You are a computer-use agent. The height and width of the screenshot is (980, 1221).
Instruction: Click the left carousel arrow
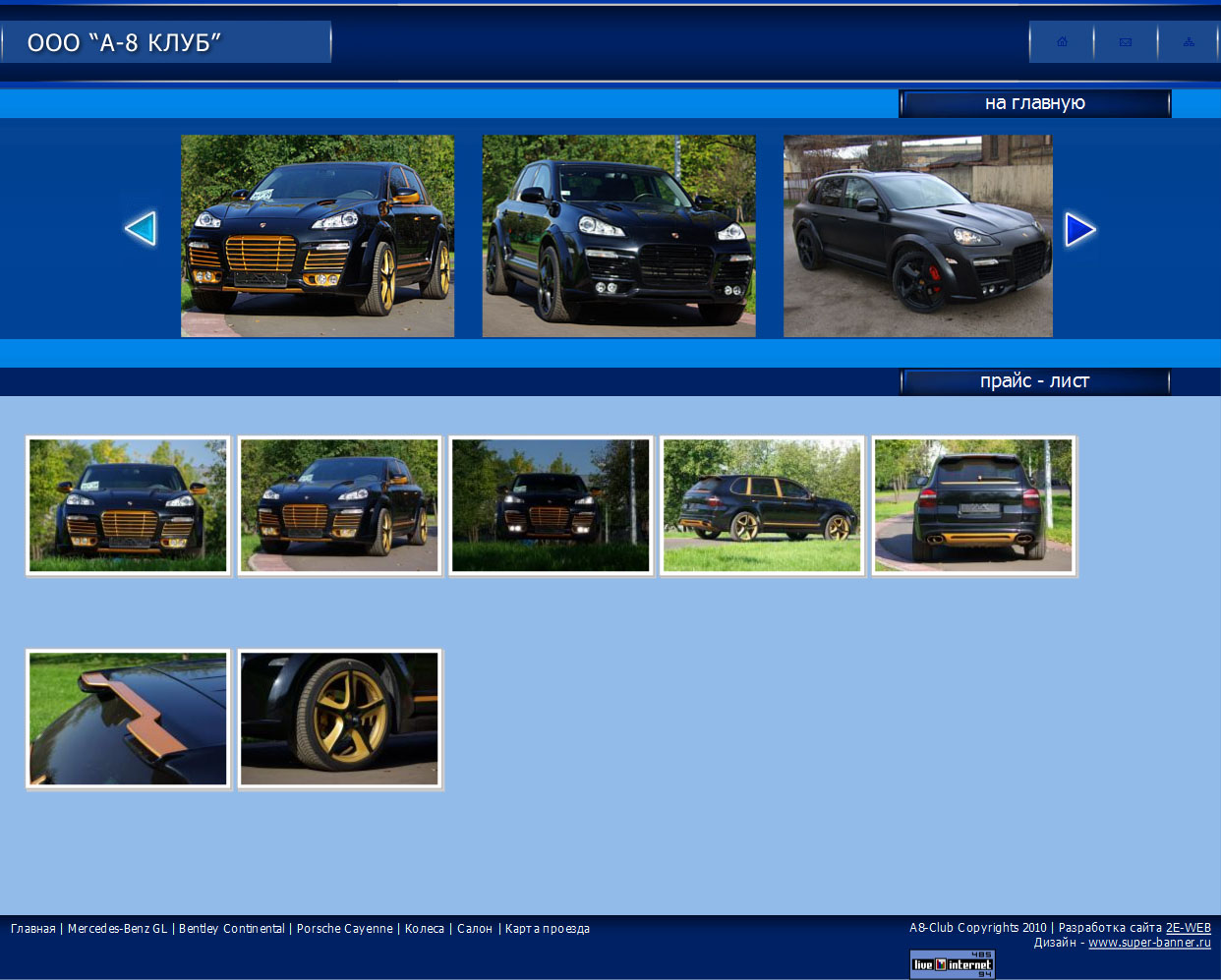click(141, 229)
